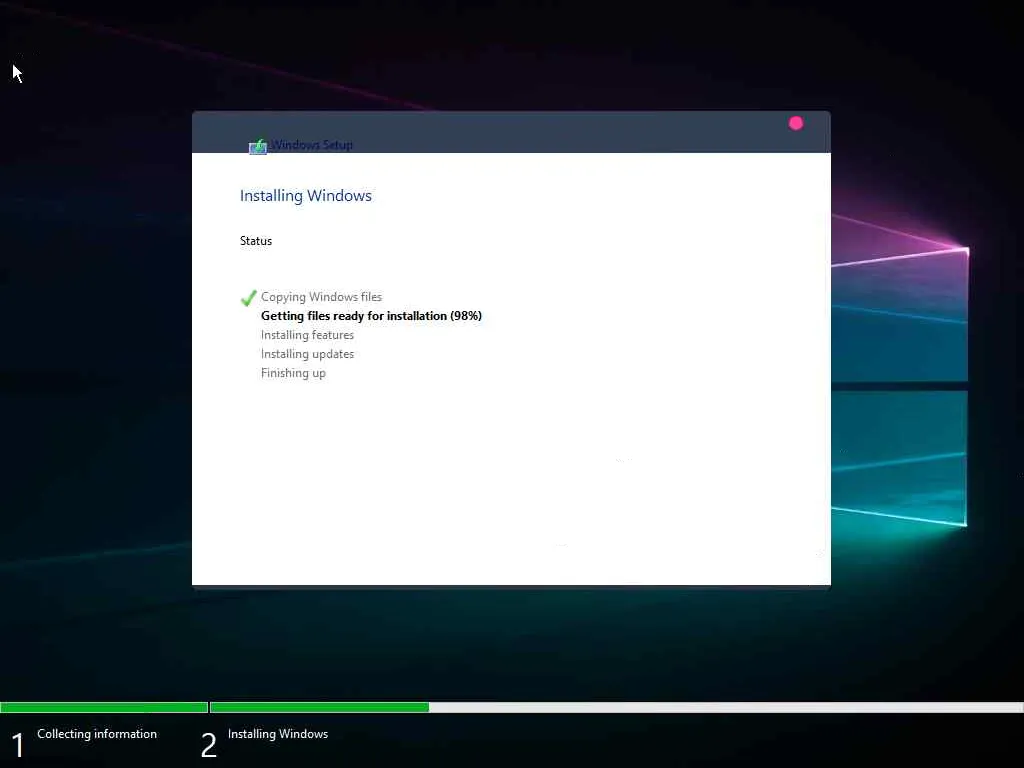Viewport: 1024px width, 768px height.
Task: Click the Collecting information progress bar segment
Action: coord(104,707)
